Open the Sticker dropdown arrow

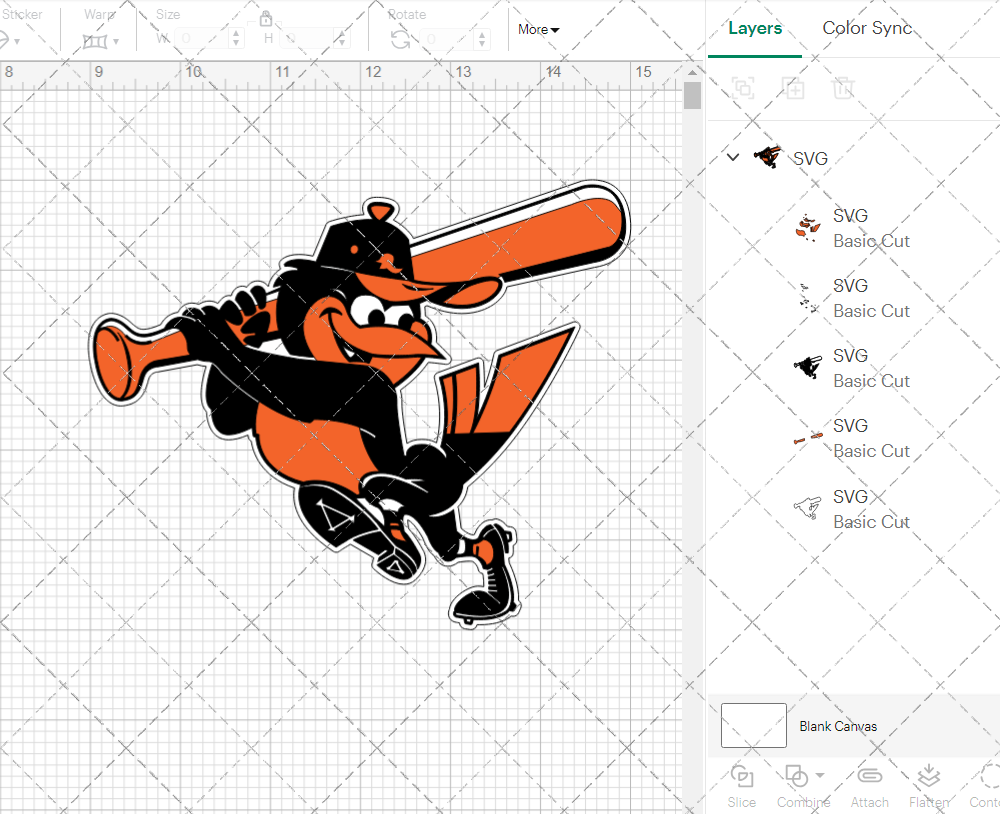(17, 42)
